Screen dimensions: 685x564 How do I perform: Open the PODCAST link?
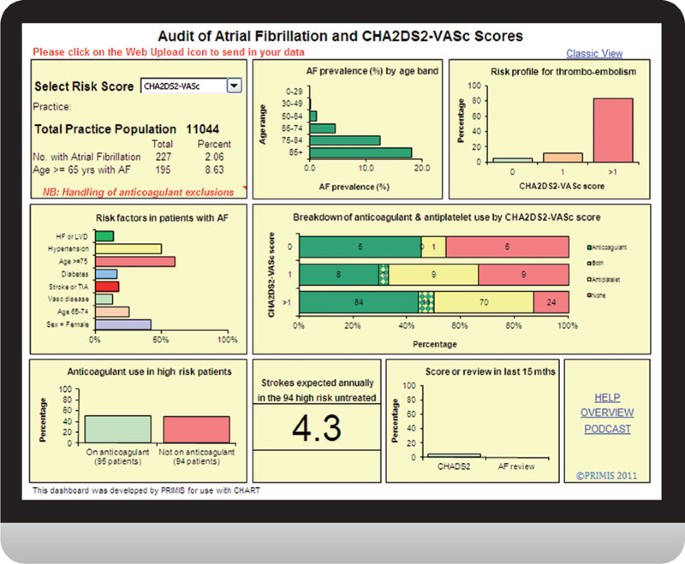608,429
